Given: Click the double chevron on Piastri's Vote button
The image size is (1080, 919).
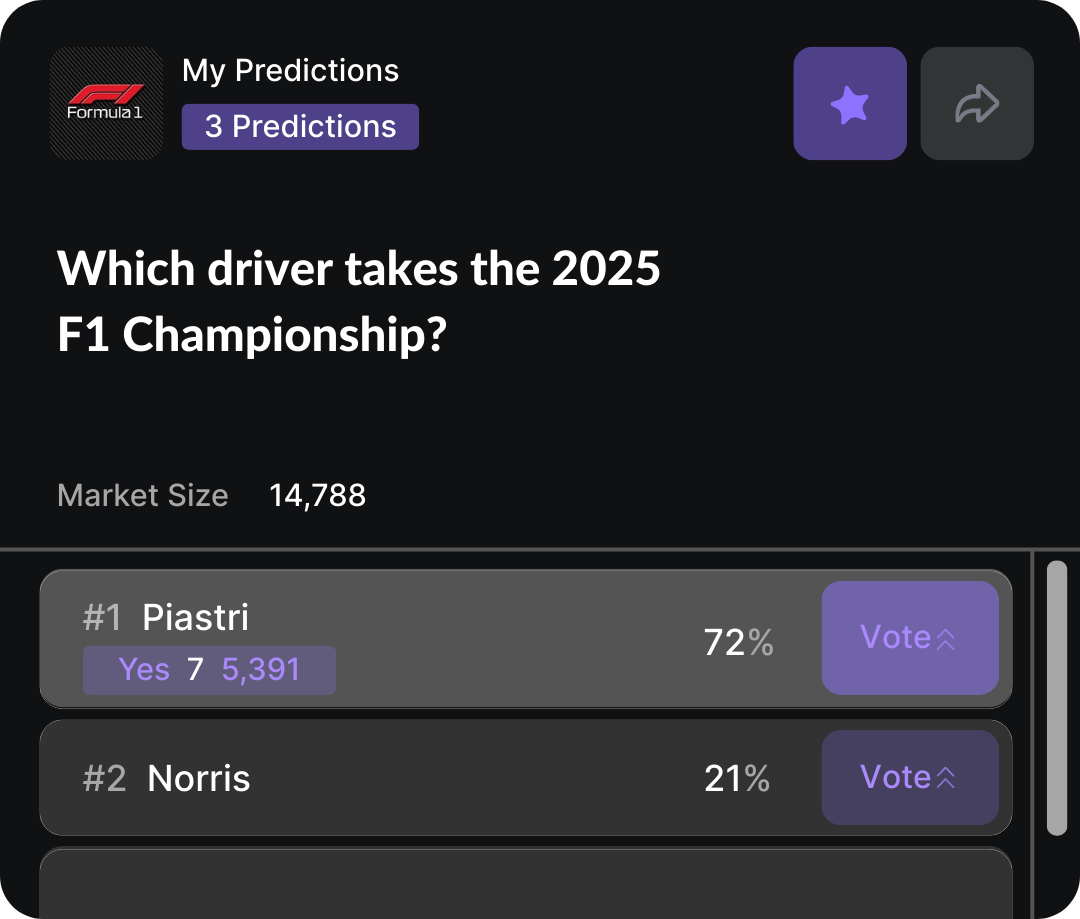Looking at the screenshot, I should pos(945,639).
